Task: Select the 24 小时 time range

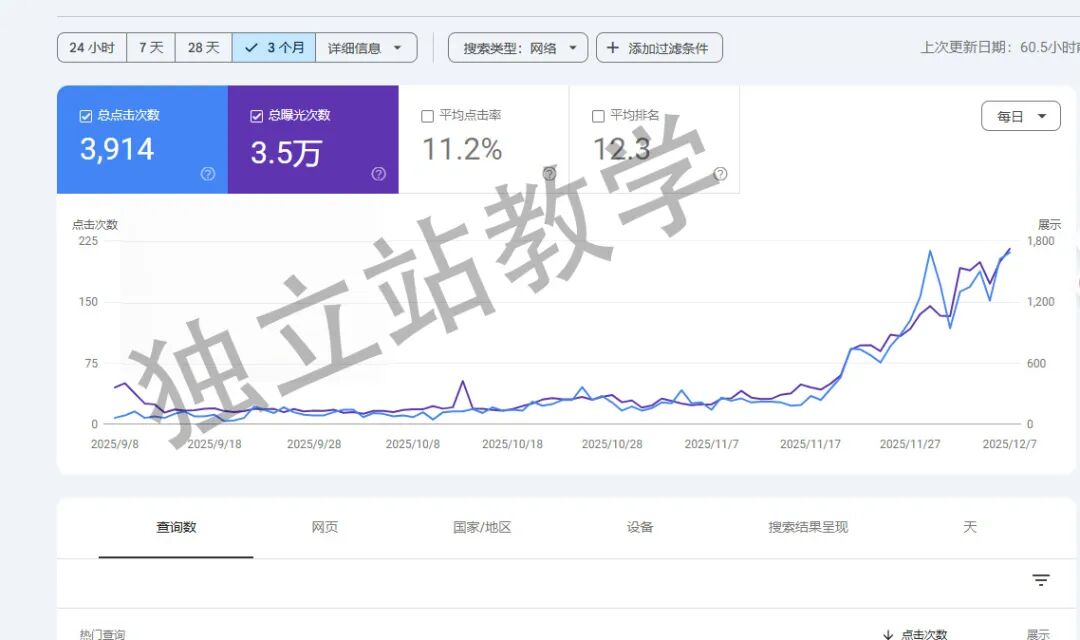Action: (x=92, y=48)
